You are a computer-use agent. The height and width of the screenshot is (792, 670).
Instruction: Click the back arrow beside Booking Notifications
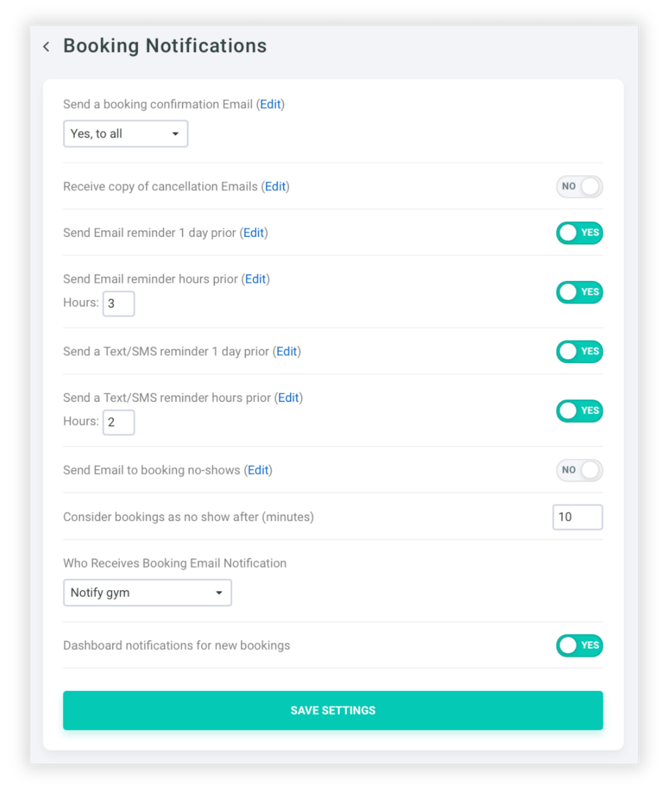[x=46, y=47]
